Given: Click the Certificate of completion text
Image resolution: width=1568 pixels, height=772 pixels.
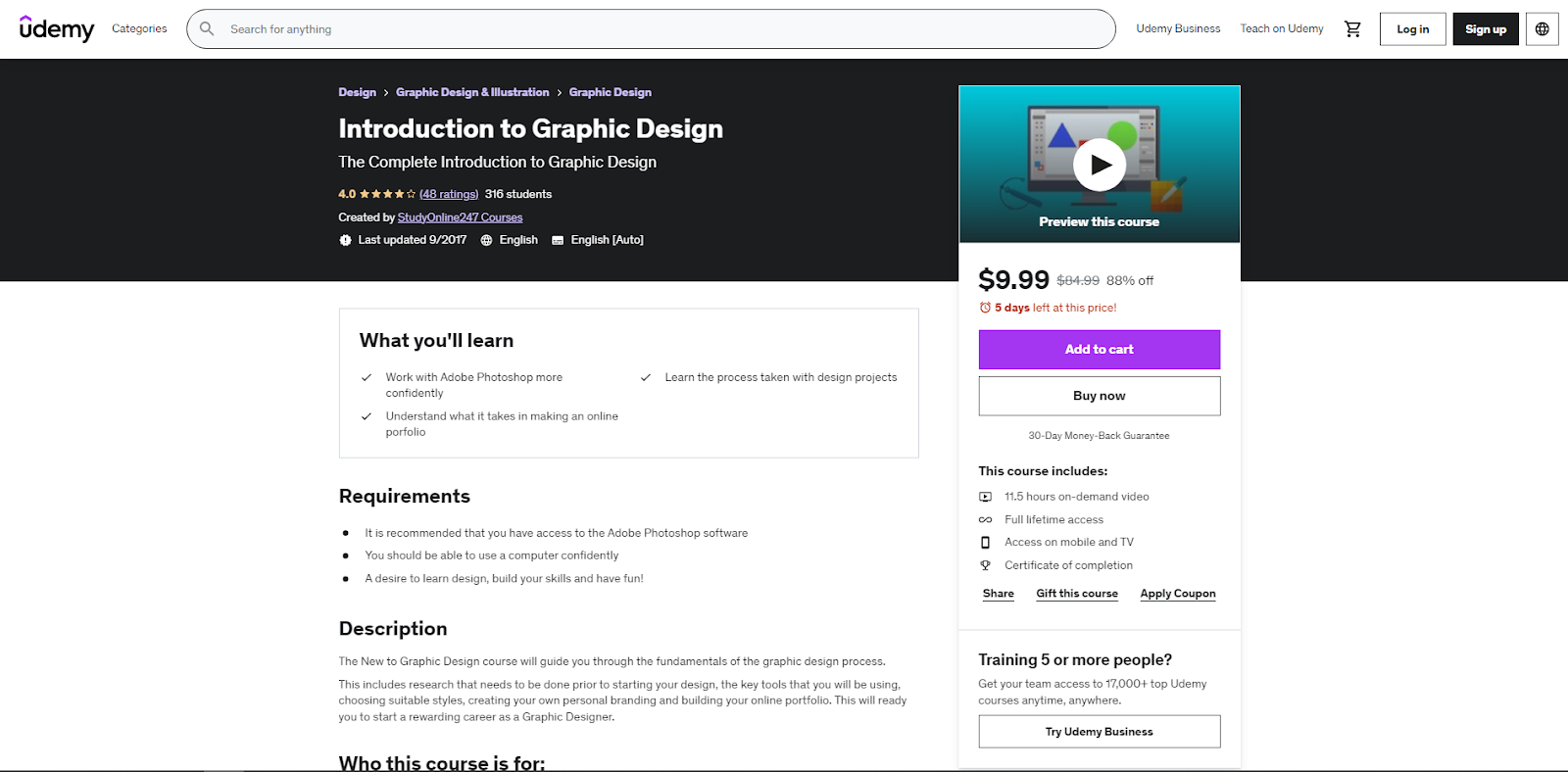Looking at the screenshot, I should [x=1068, y=565].
